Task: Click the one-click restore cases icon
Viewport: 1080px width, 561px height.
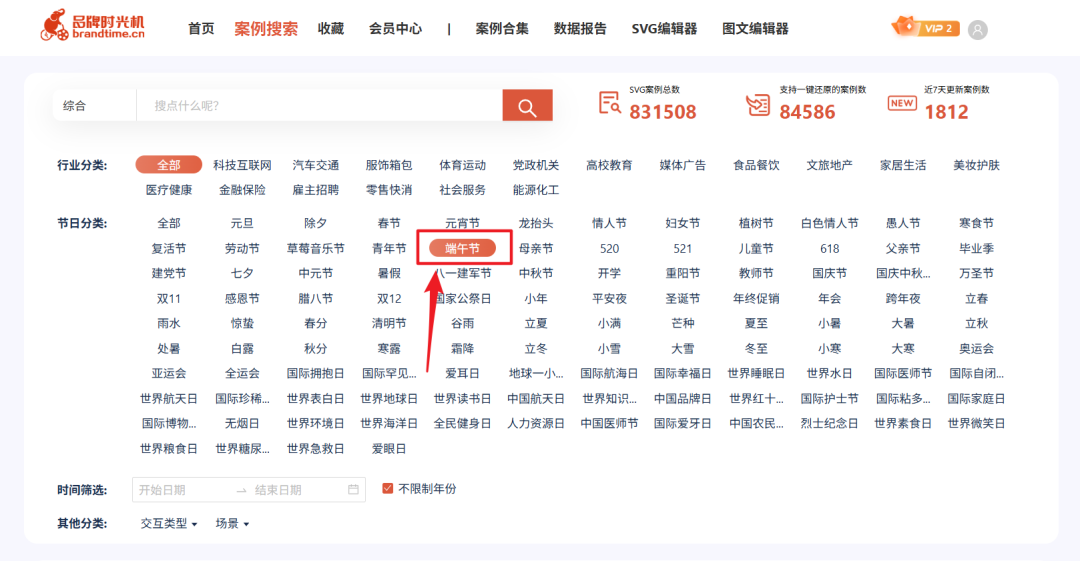Action: (x=758, y=105)
